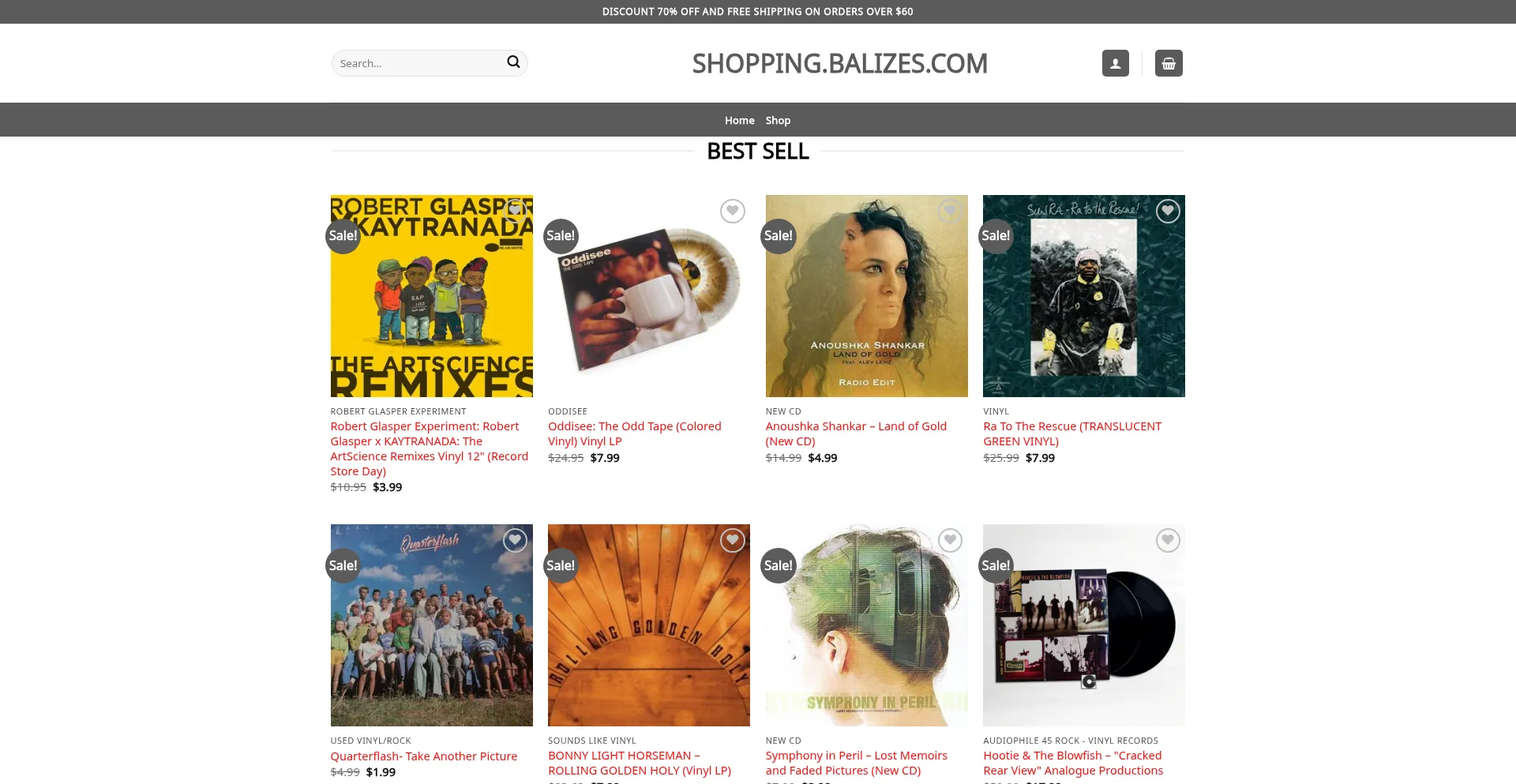Image resolution: width=1516 pixels, height=784 pixels.
Task: Go to the Home menu item
Action: [x=739, y=120]
